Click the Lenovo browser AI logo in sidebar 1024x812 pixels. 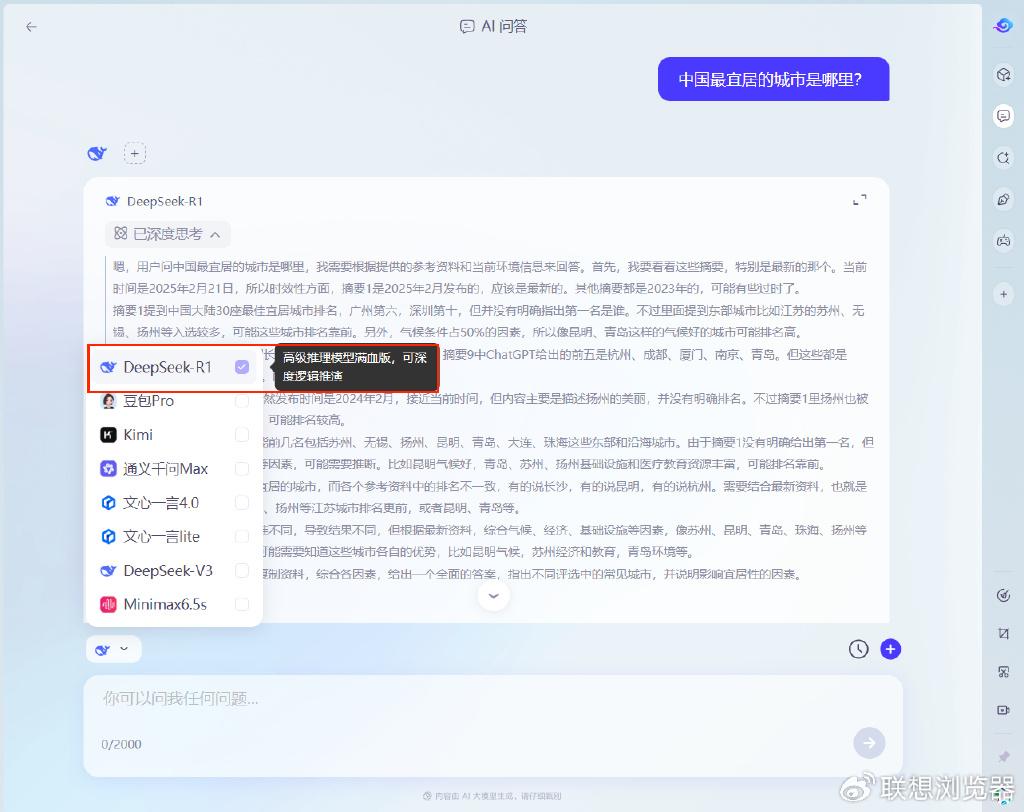(1003, 25)
